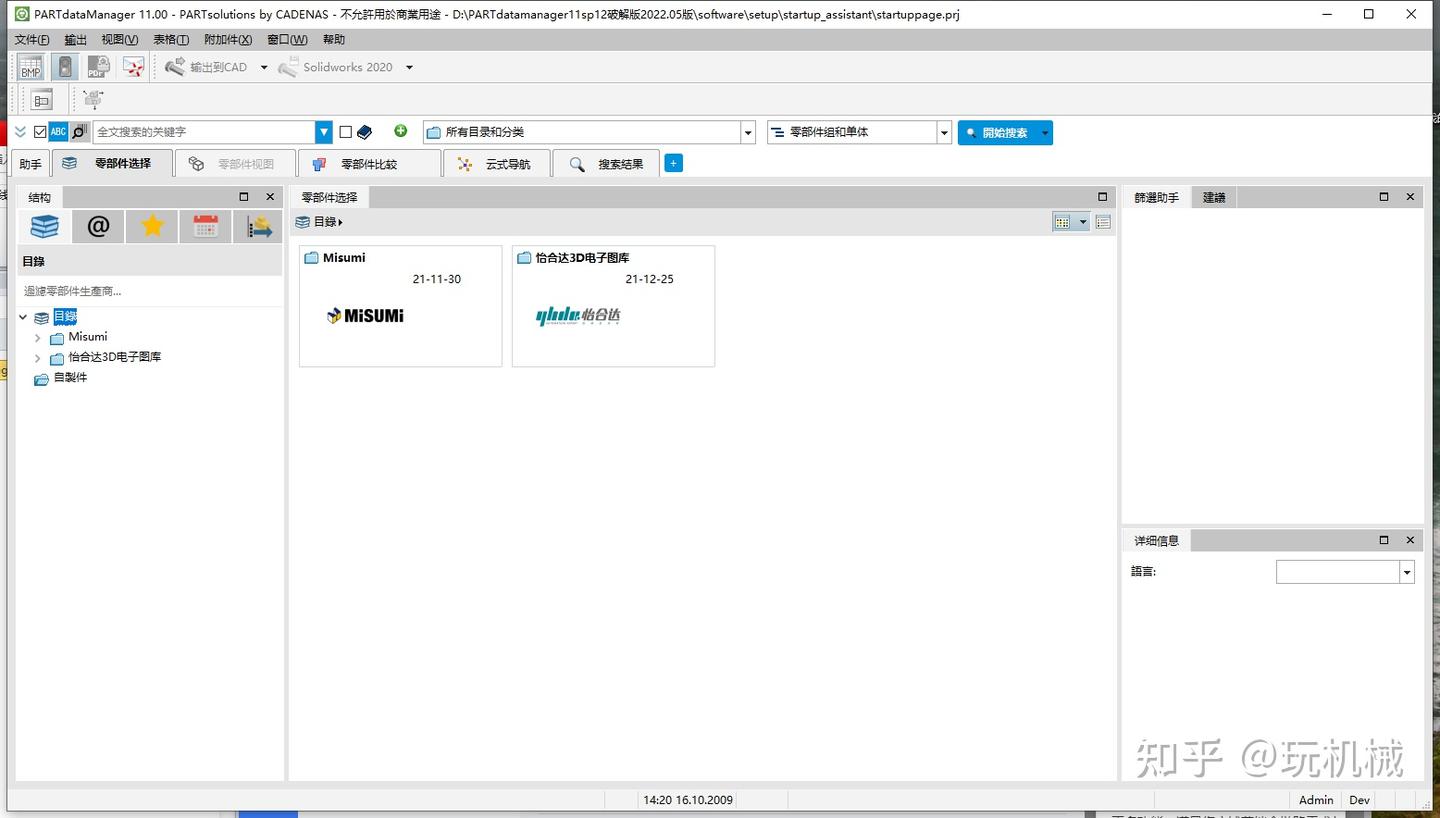Select 怡合达3D电子图库 in the catalog tree
The image size is (1440, 818).
[x=114, y=357]
